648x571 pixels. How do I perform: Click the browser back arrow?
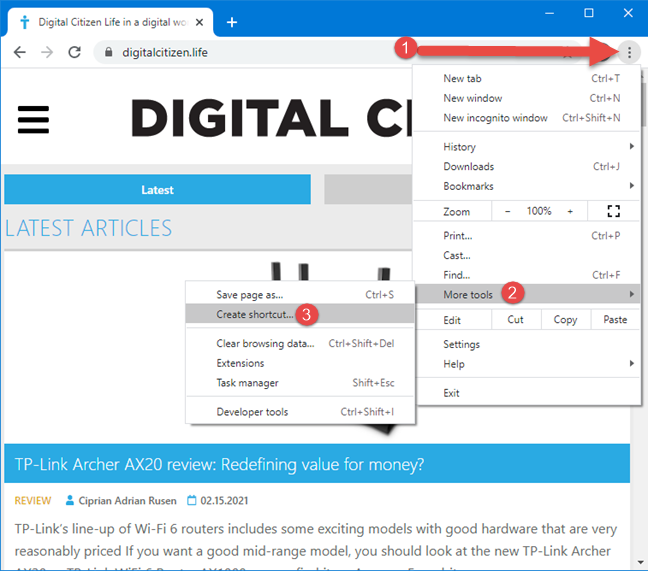(19, 52)
